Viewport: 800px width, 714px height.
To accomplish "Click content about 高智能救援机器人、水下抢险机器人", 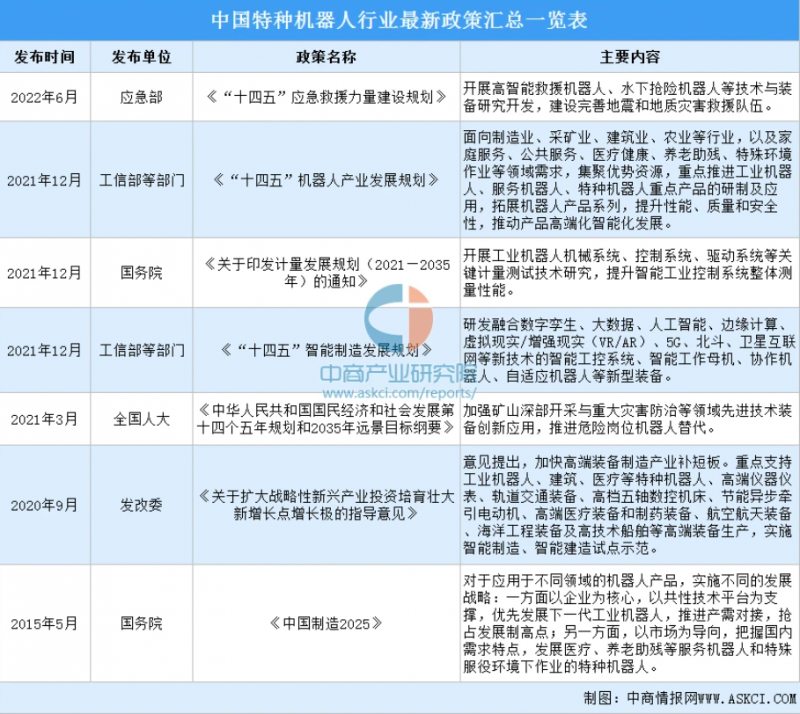I will click(x=628, y=97).
